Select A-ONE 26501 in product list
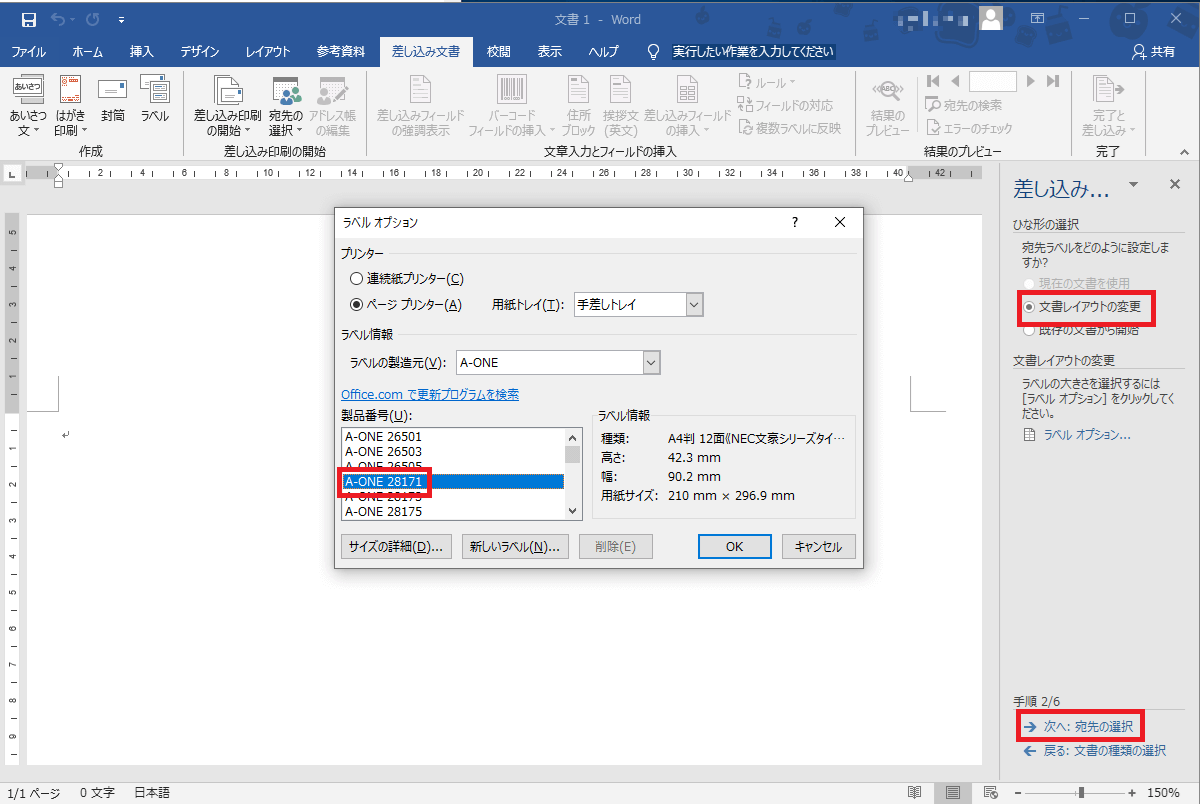This screenshot has width=1200, height=804. pos(383,437)
